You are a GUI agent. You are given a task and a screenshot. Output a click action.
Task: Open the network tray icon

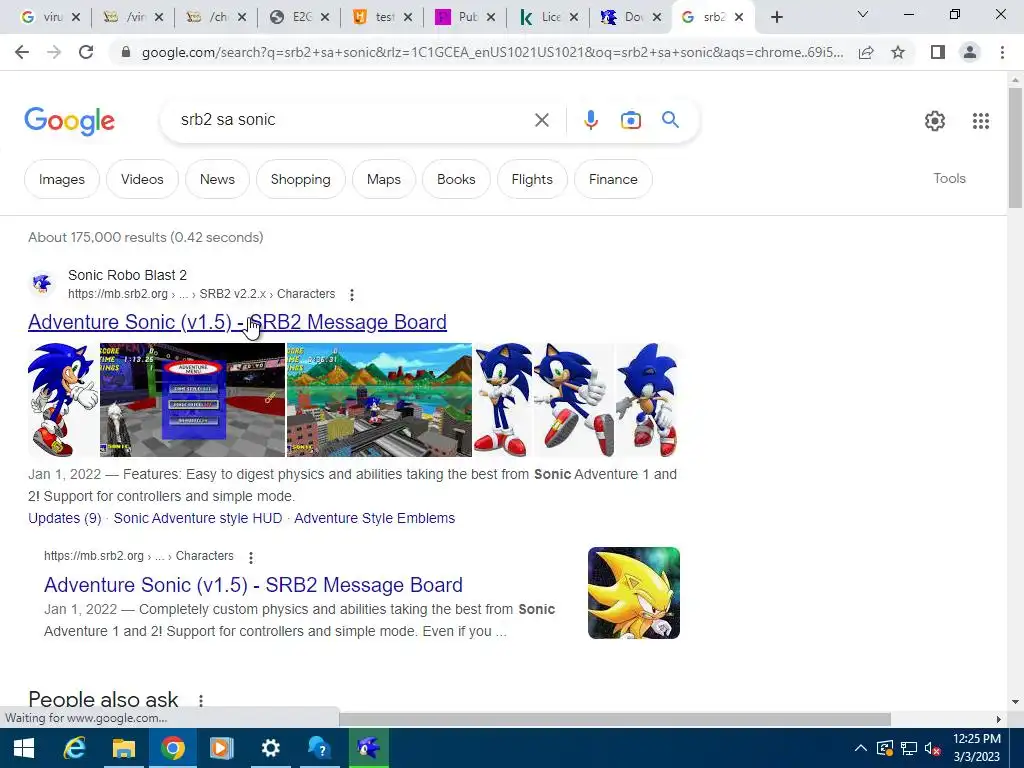[x=908, y=748]
